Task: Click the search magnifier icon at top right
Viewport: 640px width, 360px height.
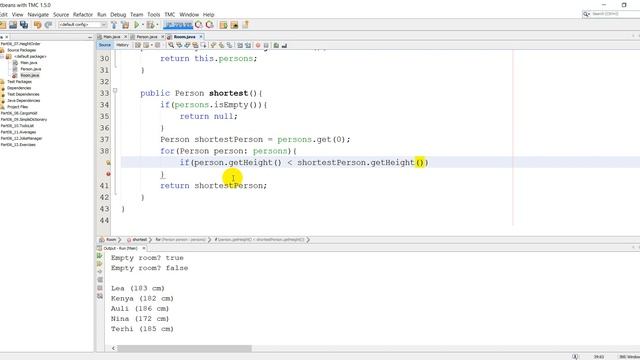Action: 586,14
